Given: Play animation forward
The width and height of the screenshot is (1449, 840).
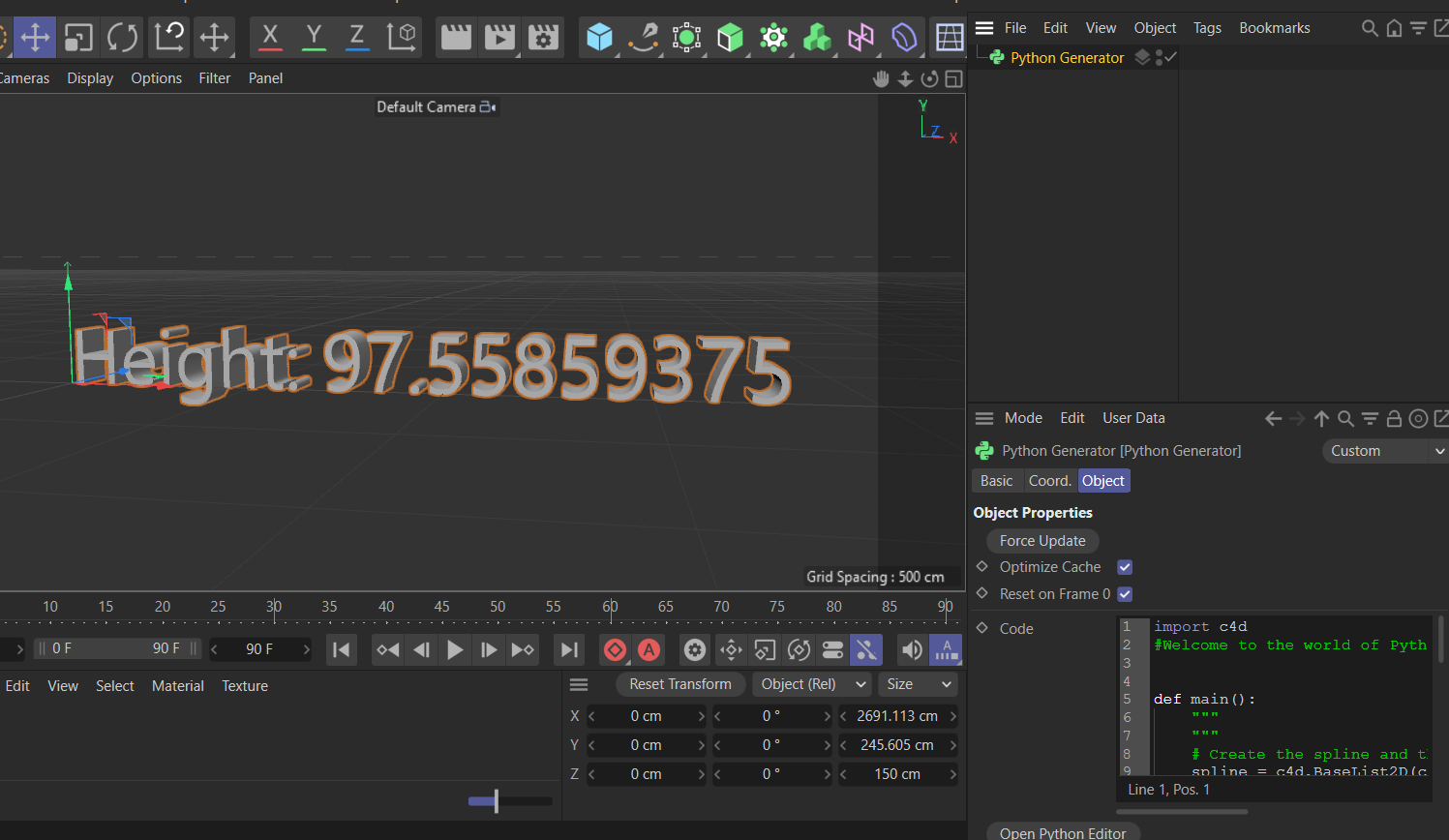Looking at the screenshot, I should pyautogui.click(x=455, y=650).
